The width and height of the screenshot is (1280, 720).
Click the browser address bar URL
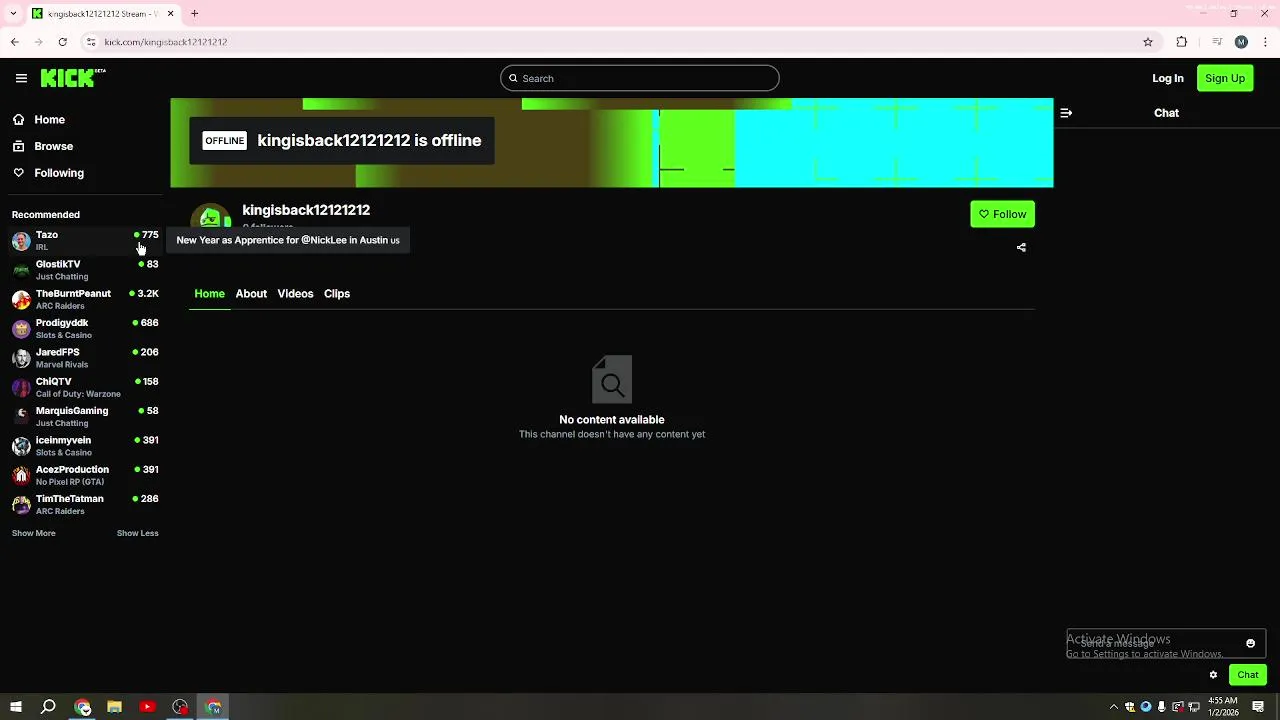165,42
